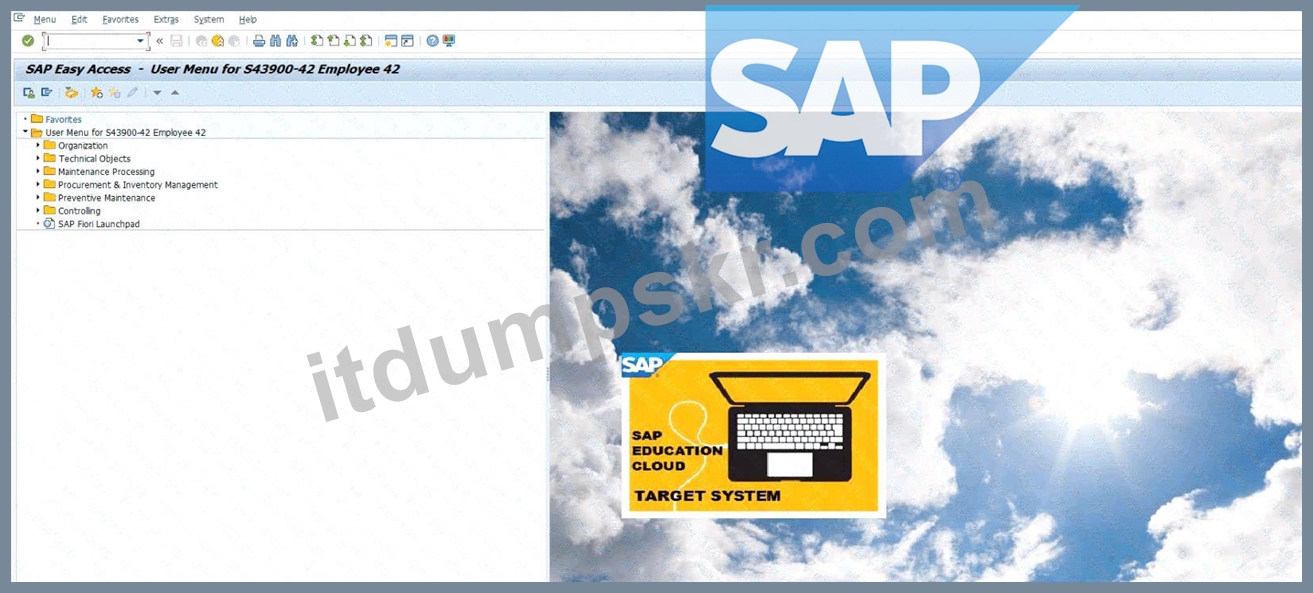1313x593 pixels.
Task: Click the green Enter checkmark icon
Action: pyautogui.click(x=28, y=41)
